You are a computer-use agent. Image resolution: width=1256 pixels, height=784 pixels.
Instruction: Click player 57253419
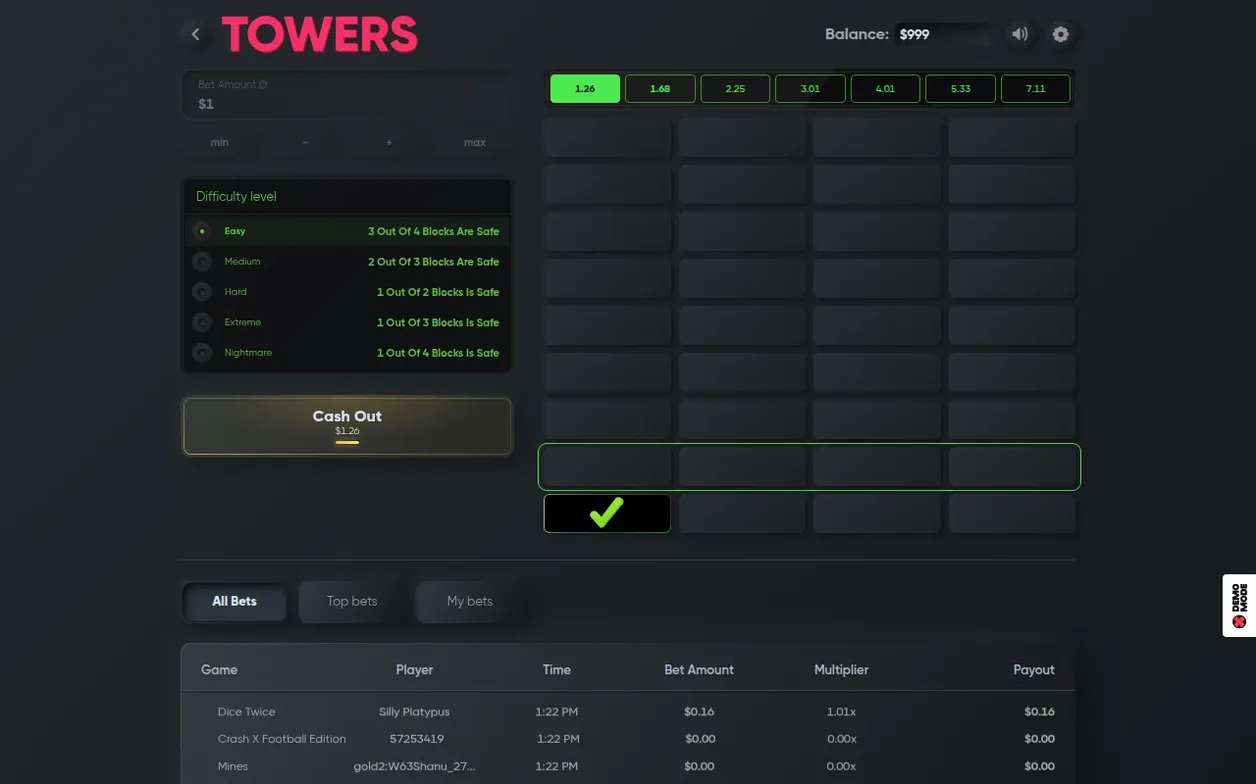coord(416,739)
